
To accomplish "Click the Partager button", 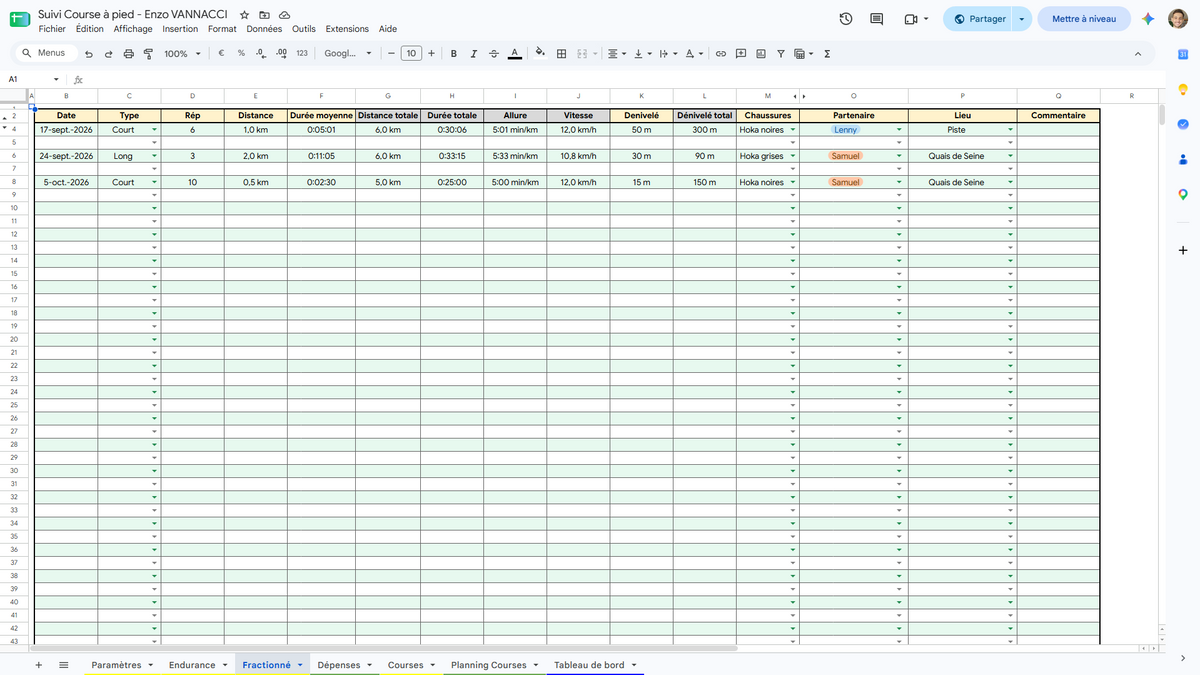I will (x=977, y=19).
